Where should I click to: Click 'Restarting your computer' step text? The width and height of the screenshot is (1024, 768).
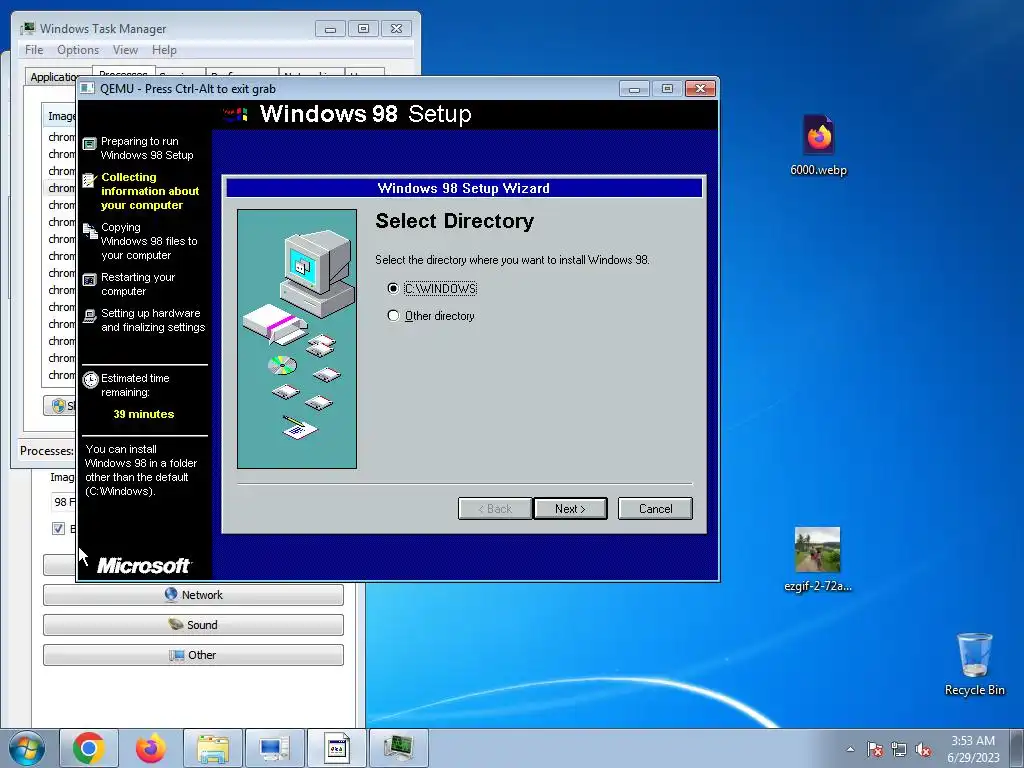138,284
